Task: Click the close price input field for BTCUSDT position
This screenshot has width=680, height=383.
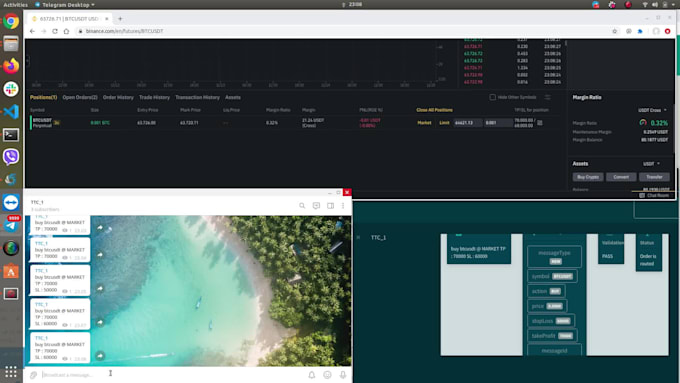Action: 468,123
